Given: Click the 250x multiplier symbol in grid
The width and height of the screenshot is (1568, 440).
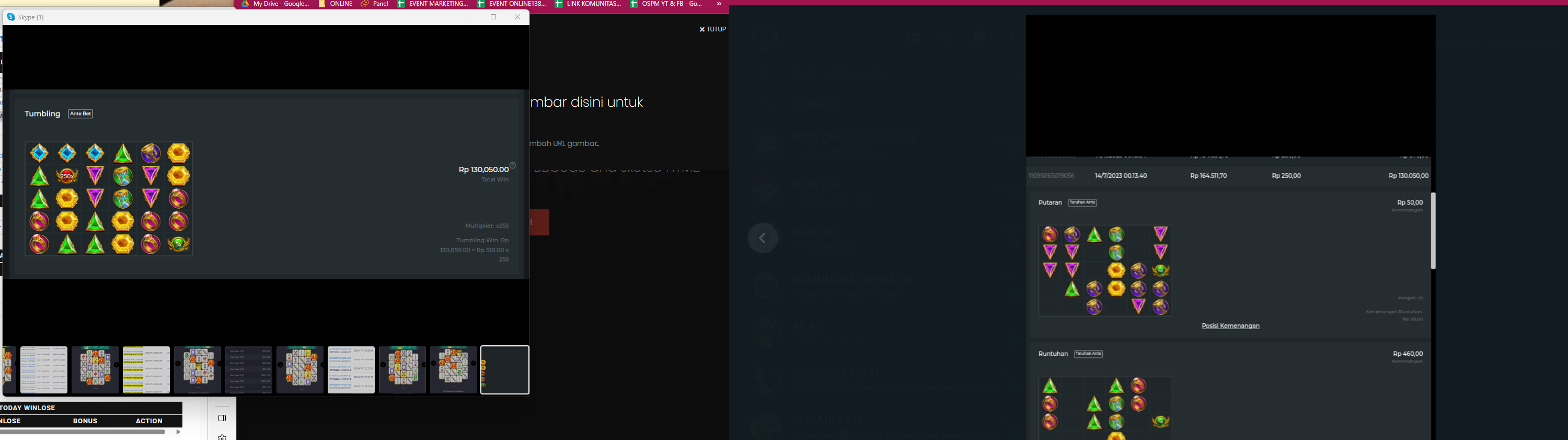Looking at the screenshot, I should point(67,176).
